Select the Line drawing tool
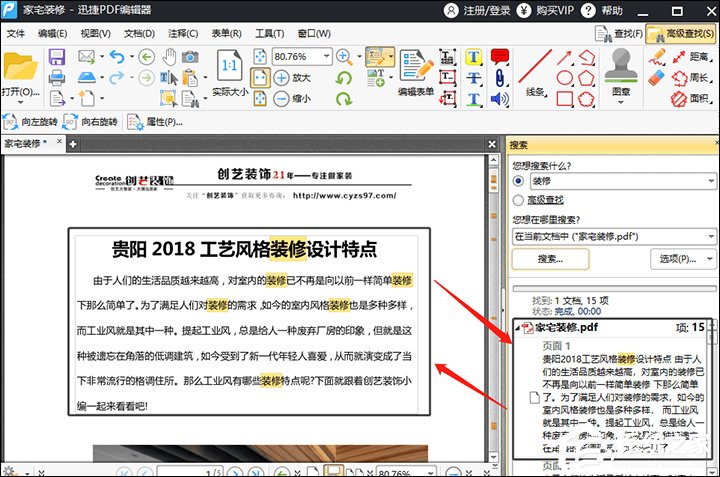This screenshot has width=720, height=477. click(538, 70)
